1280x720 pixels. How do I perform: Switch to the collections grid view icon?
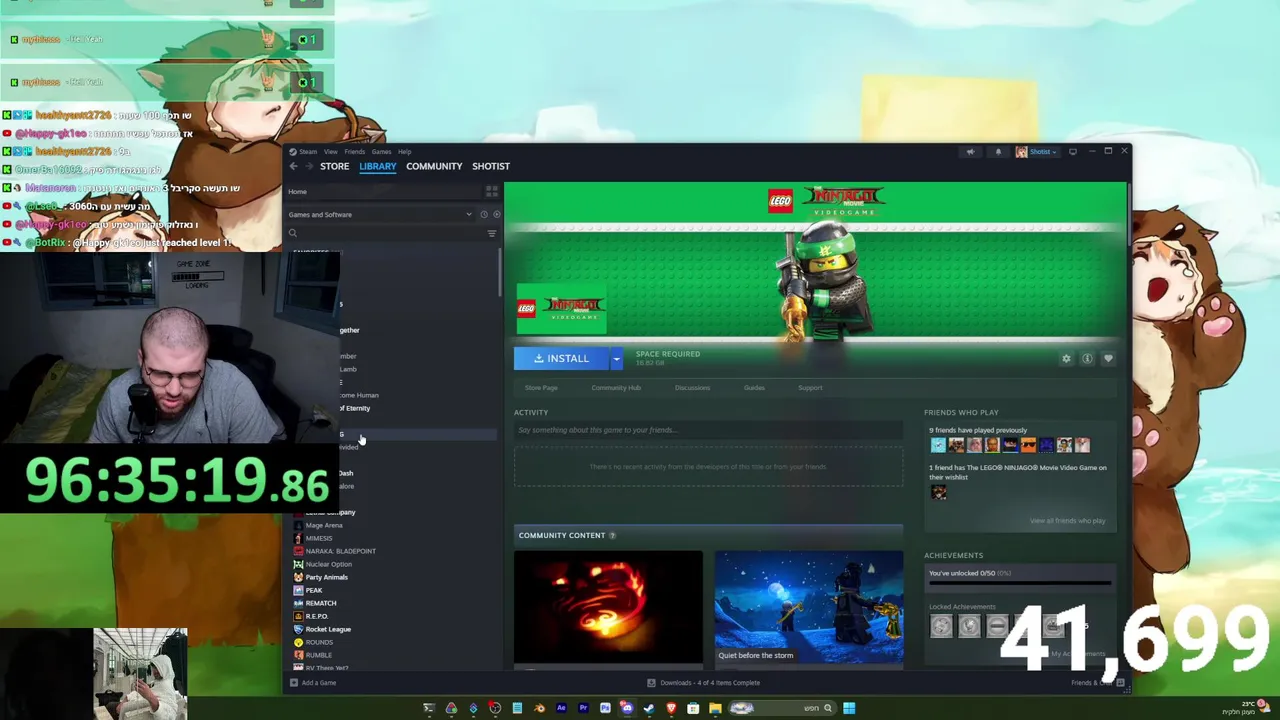[x=491, y=191]
